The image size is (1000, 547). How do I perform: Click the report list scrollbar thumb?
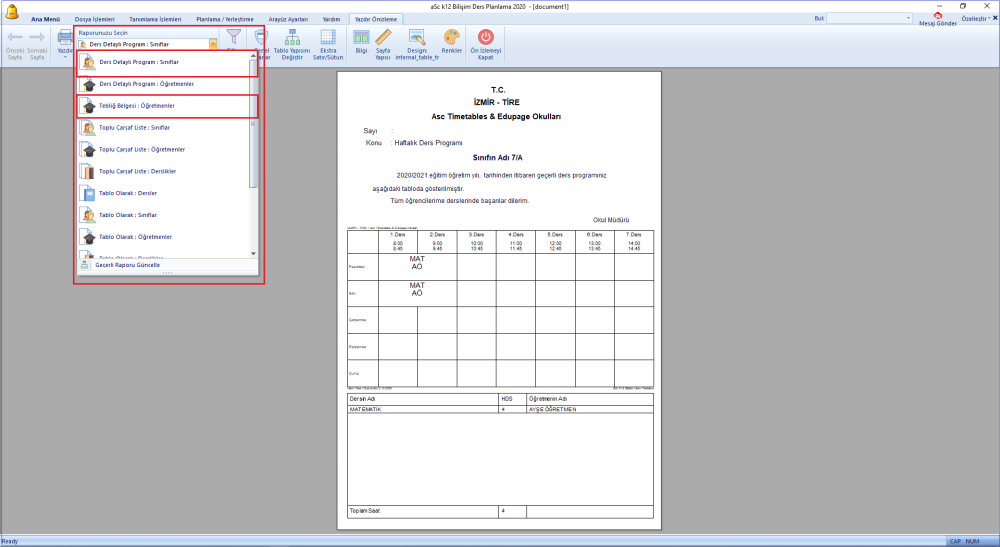coord(253,124)
